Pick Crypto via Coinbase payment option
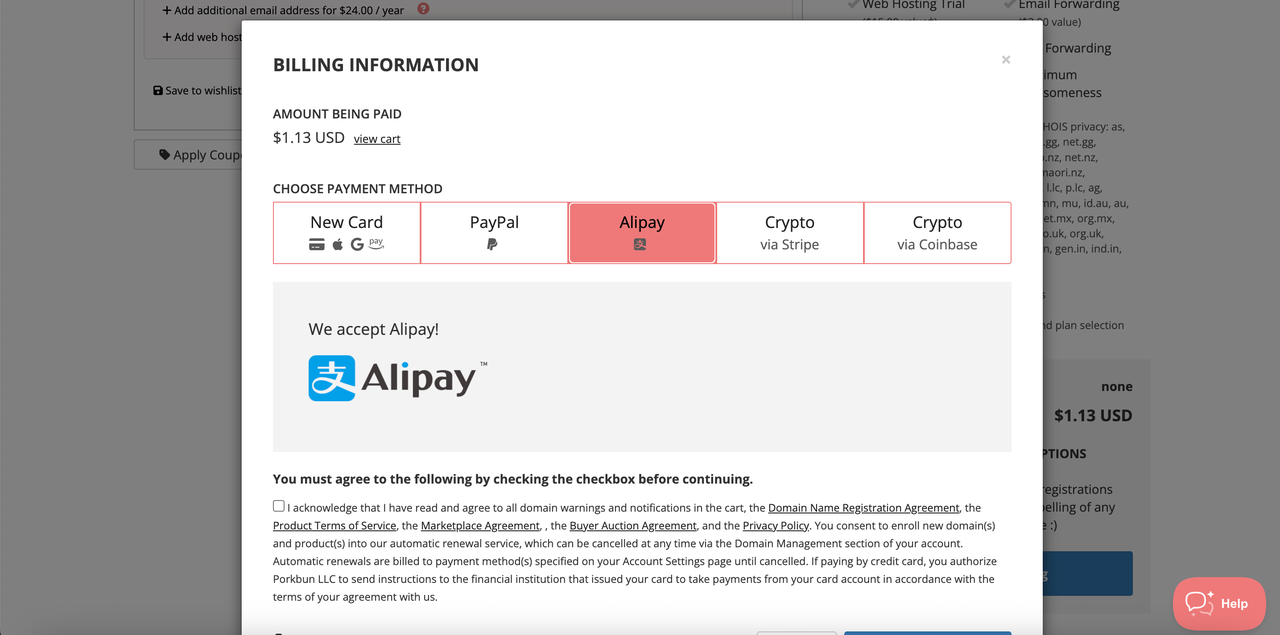This screenshot has width=1280, height=635. click(937, 233)
